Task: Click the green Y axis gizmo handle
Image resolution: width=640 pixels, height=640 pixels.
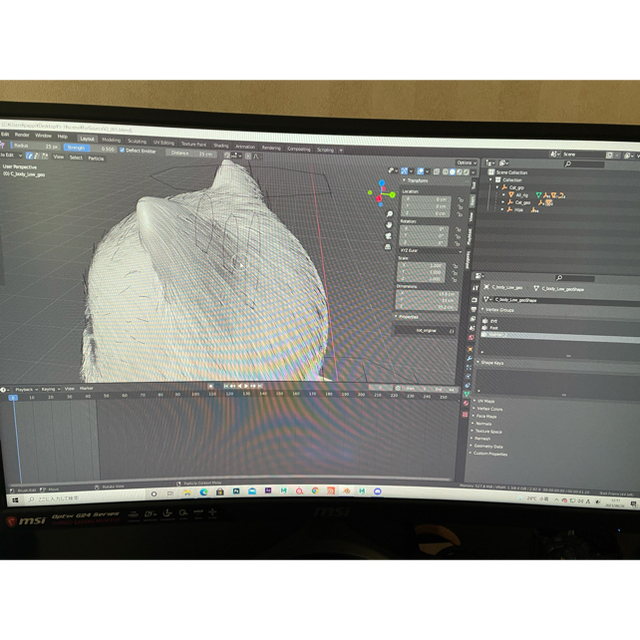Action: pyautogui.click(x=392, y=195)
